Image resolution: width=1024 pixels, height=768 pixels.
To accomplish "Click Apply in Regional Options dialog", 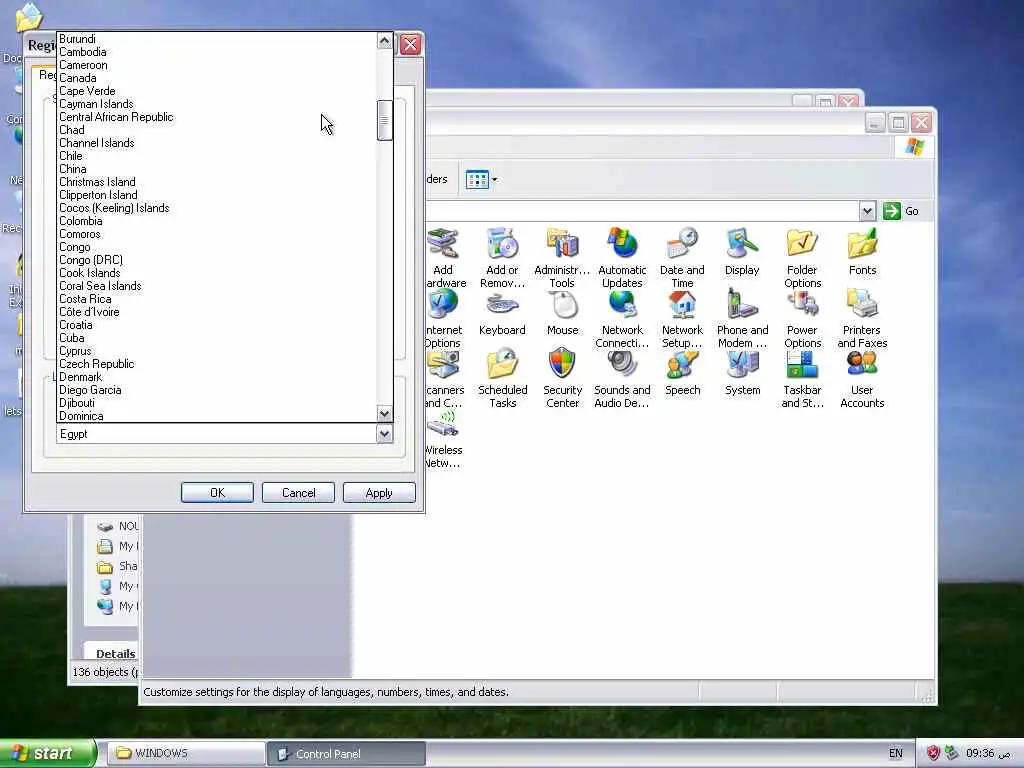I will pos(379,492).
